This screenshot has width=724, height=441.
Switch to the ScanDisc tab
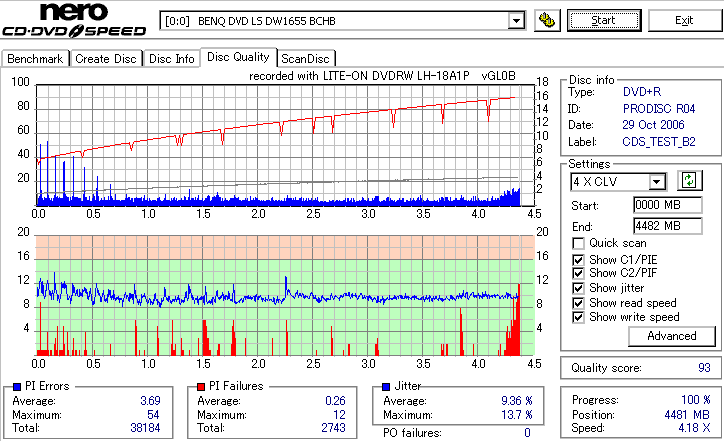(305, 59)
